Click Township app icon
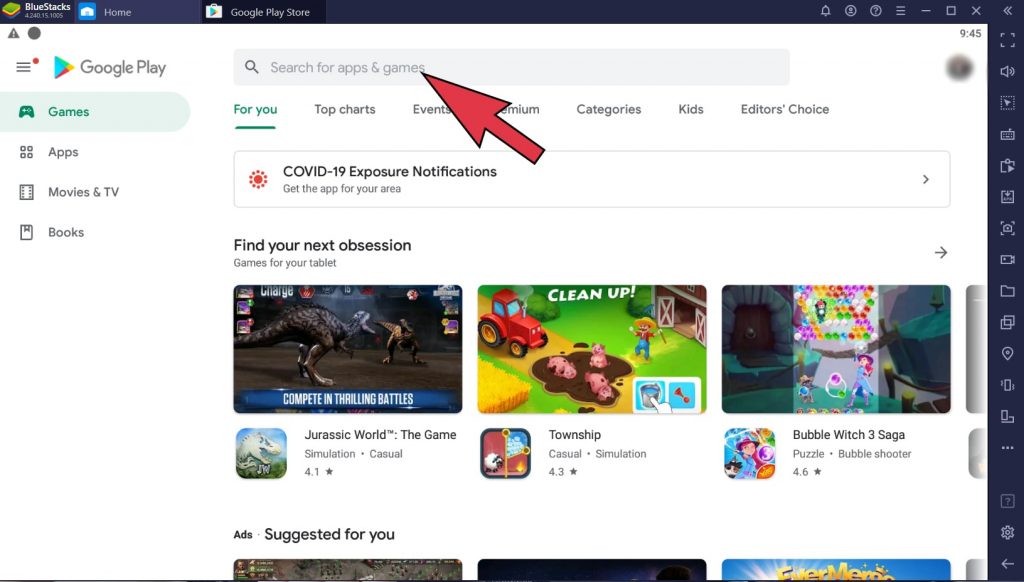The height and width of the screenshot is (582, 1024). 505,453
